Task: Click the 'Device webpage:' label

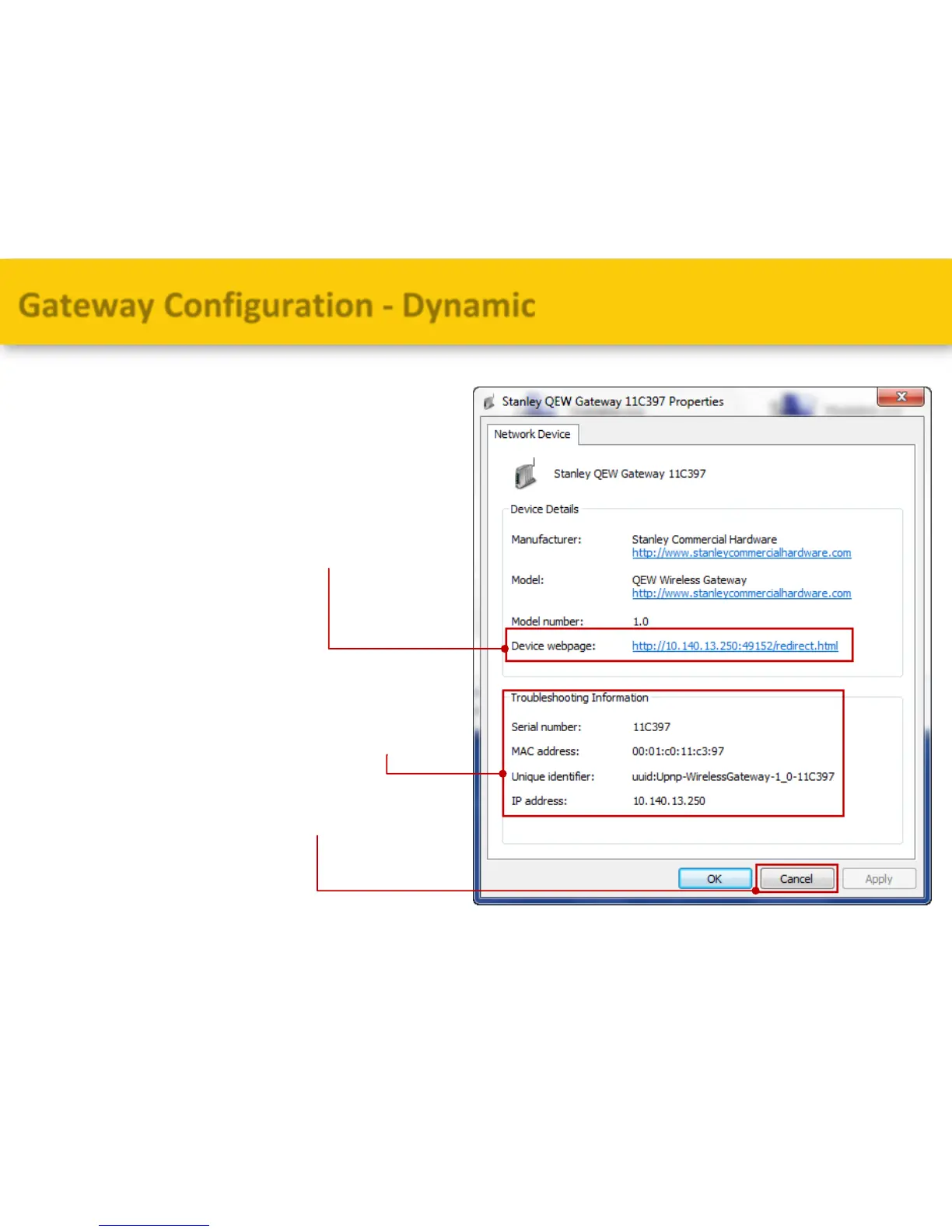Action: 553,646
